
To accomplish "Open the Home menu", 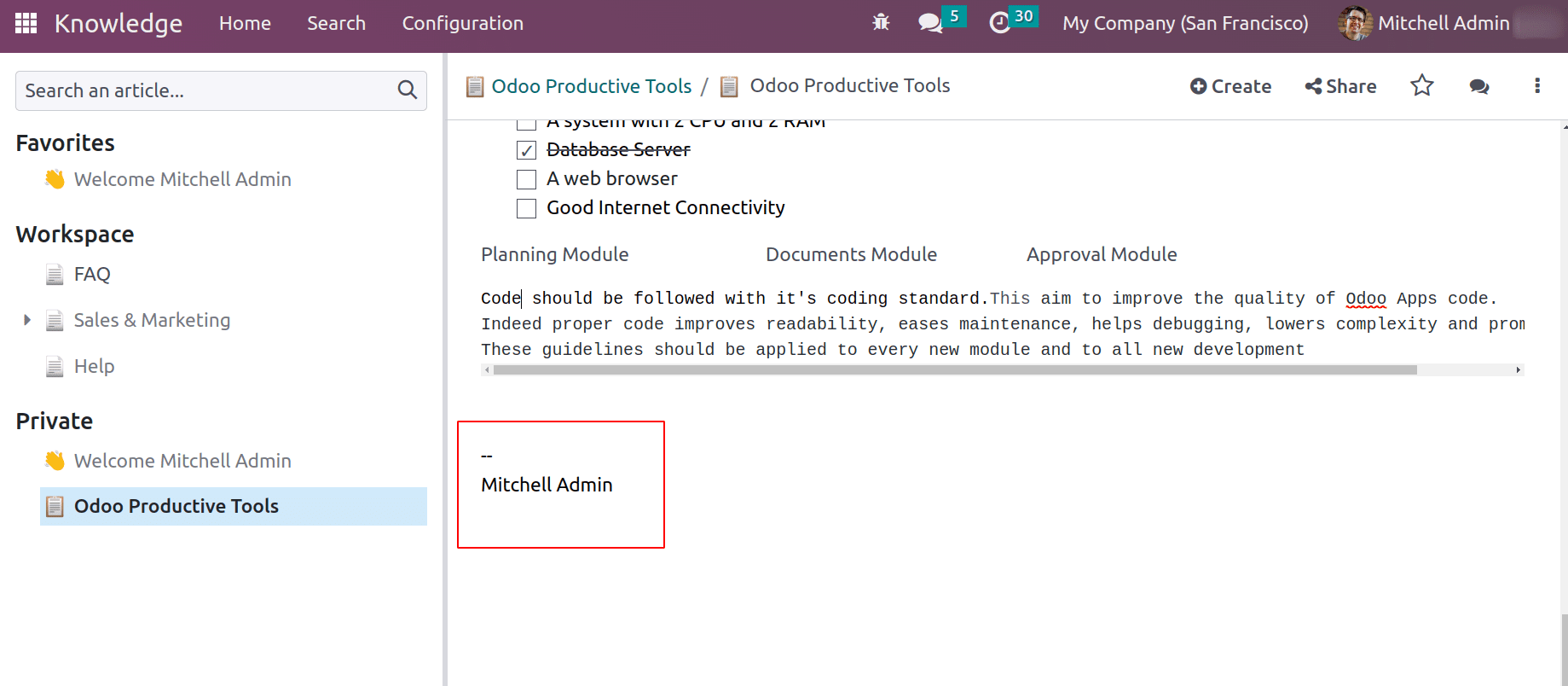I will click(x=245, y=23).
